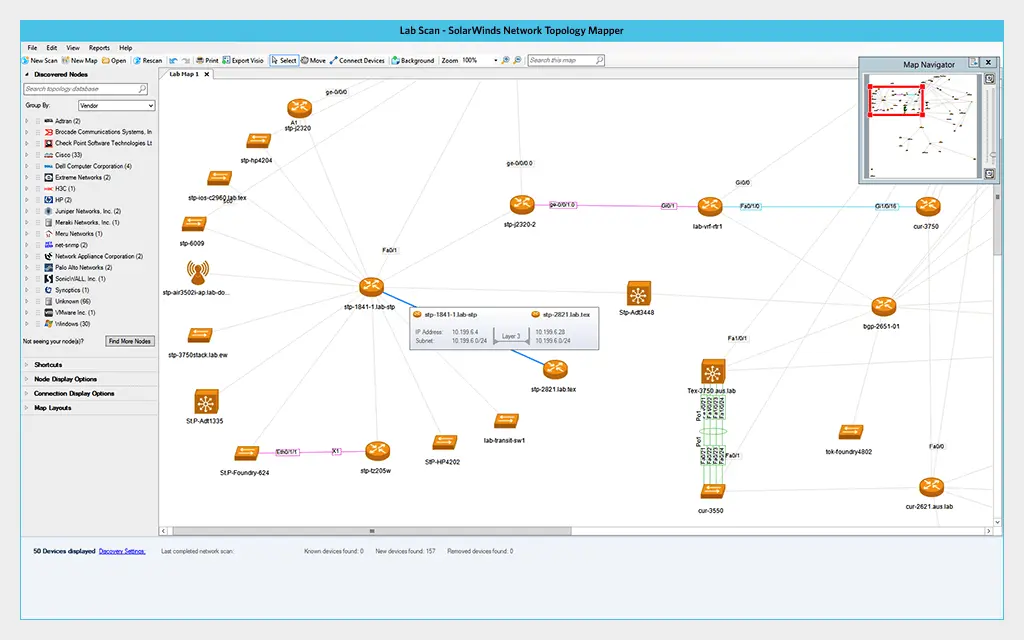1024x640 pixels.
Task: Select the Lab Map 1 tab
Action: click(x=185, y=73)
